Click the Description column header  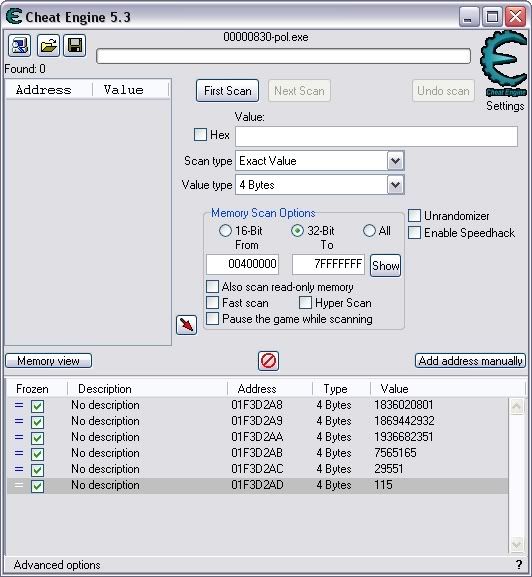tap(147, 389)
